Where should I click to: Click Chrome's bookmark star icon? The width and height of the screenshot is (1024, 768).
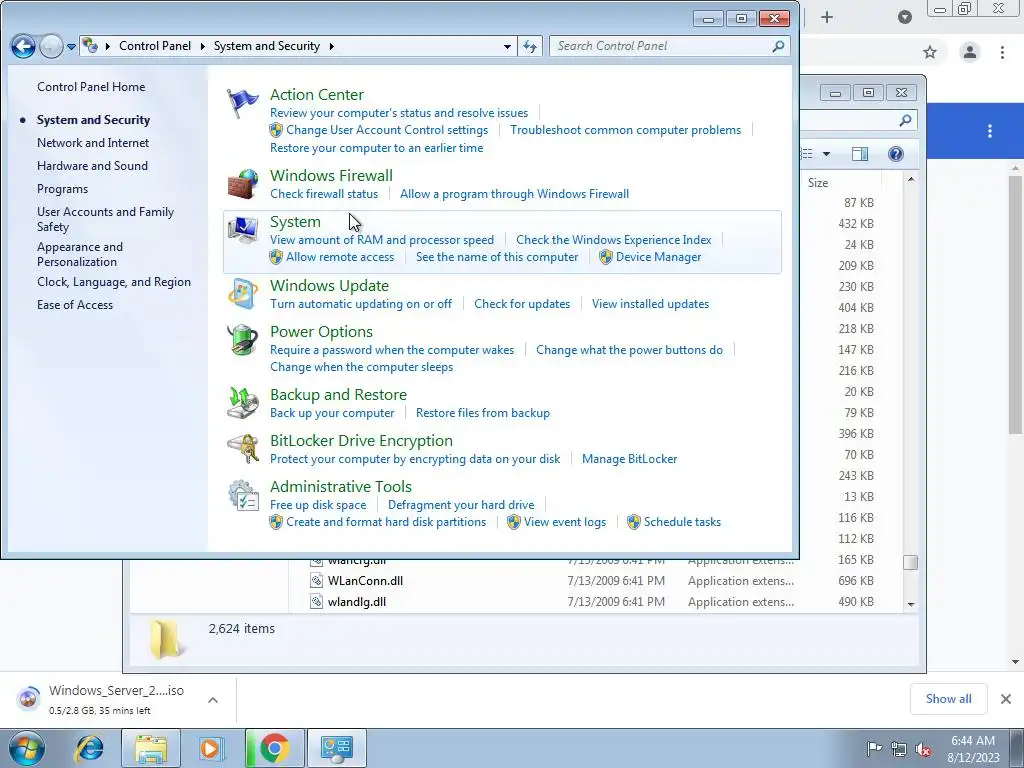[x=930, y=52]
